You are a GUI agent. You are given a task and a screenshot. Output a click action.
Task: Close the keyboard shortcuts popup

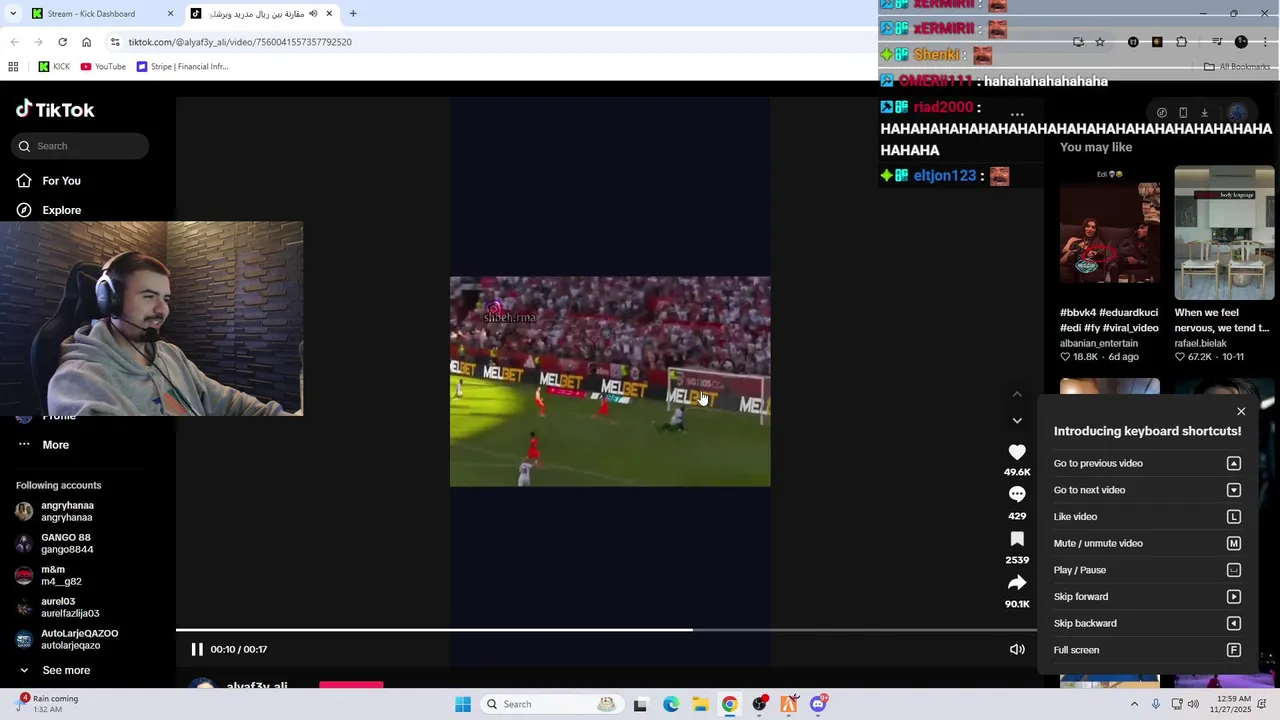1241,412
